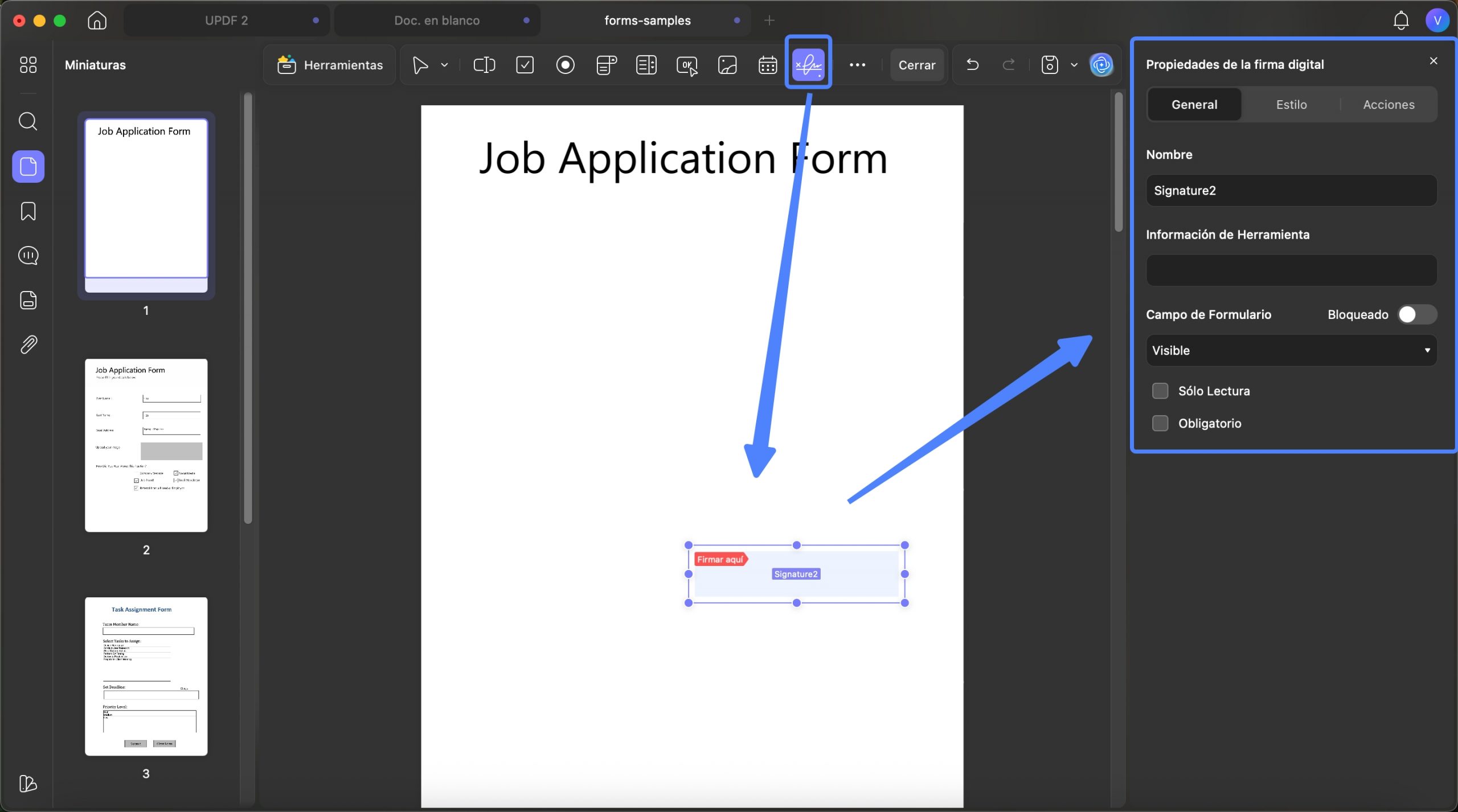This screenshot has width=1458, height=812.
Task: Open the Visible form field dropdown
Action: pyautogui.click(x=1291, y=350)
